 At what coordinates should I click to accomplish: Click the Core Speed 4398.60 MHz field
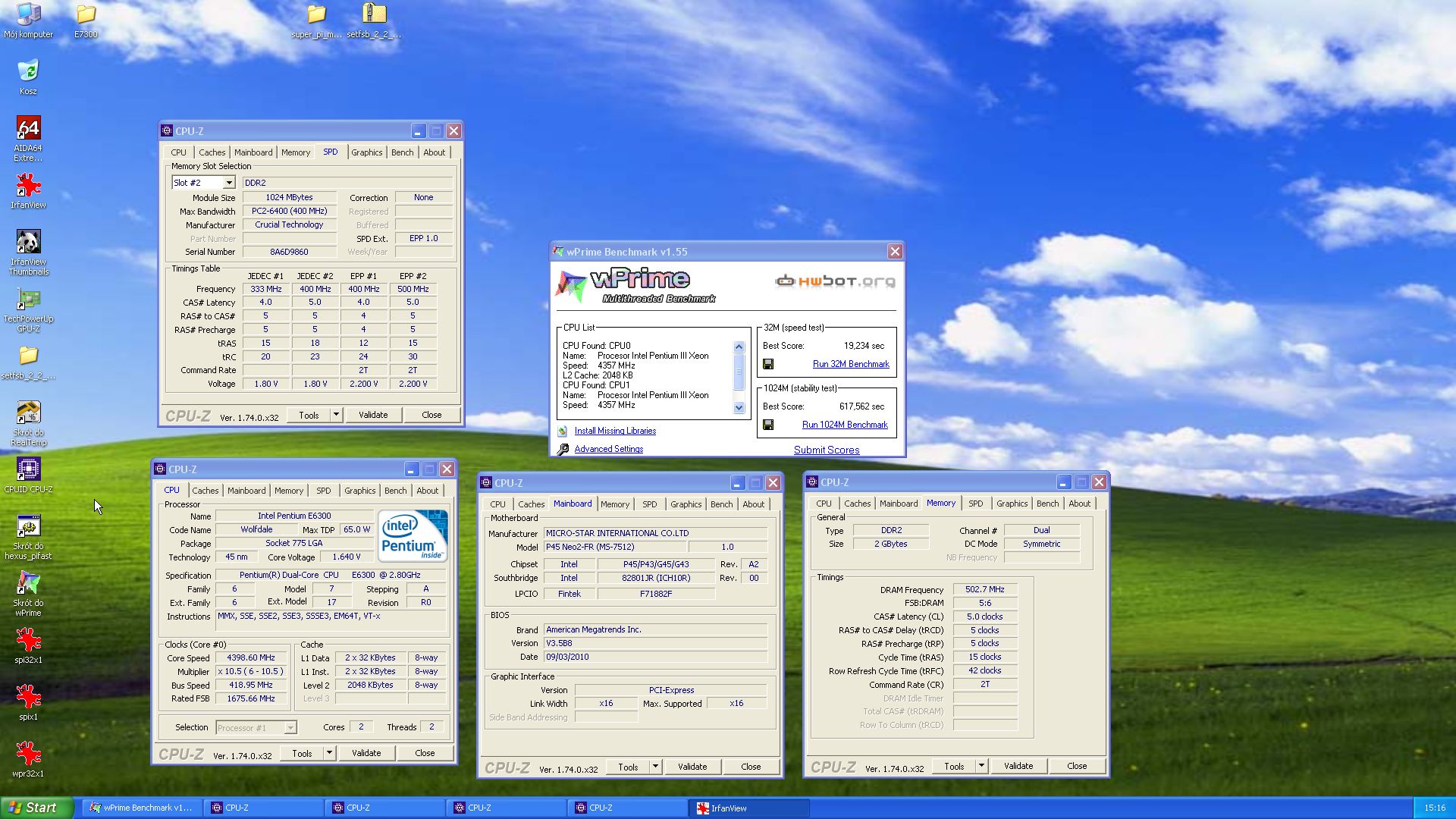click(x=250, y=658)
